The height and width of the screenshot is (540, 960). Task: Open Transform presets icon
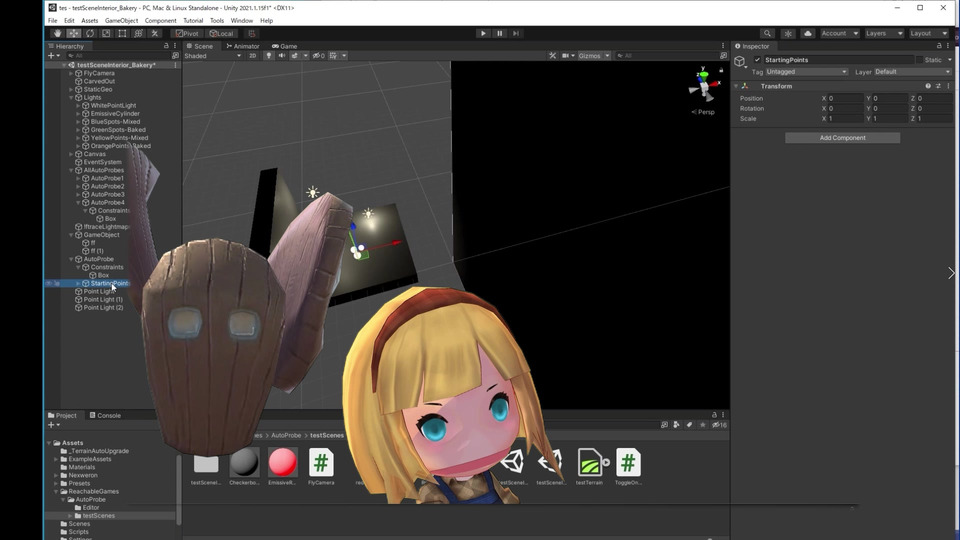tap(938, 86)
